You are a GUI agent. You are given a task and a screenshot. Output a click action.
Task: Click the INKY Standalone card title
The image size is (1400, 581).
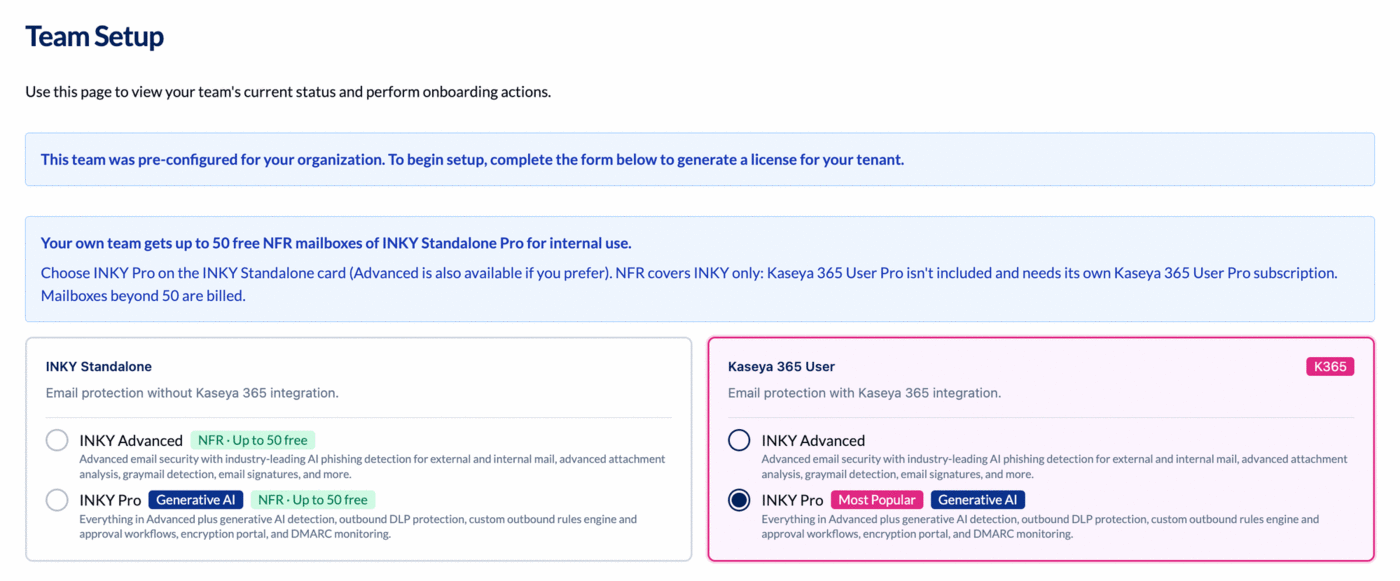point(99,367)
